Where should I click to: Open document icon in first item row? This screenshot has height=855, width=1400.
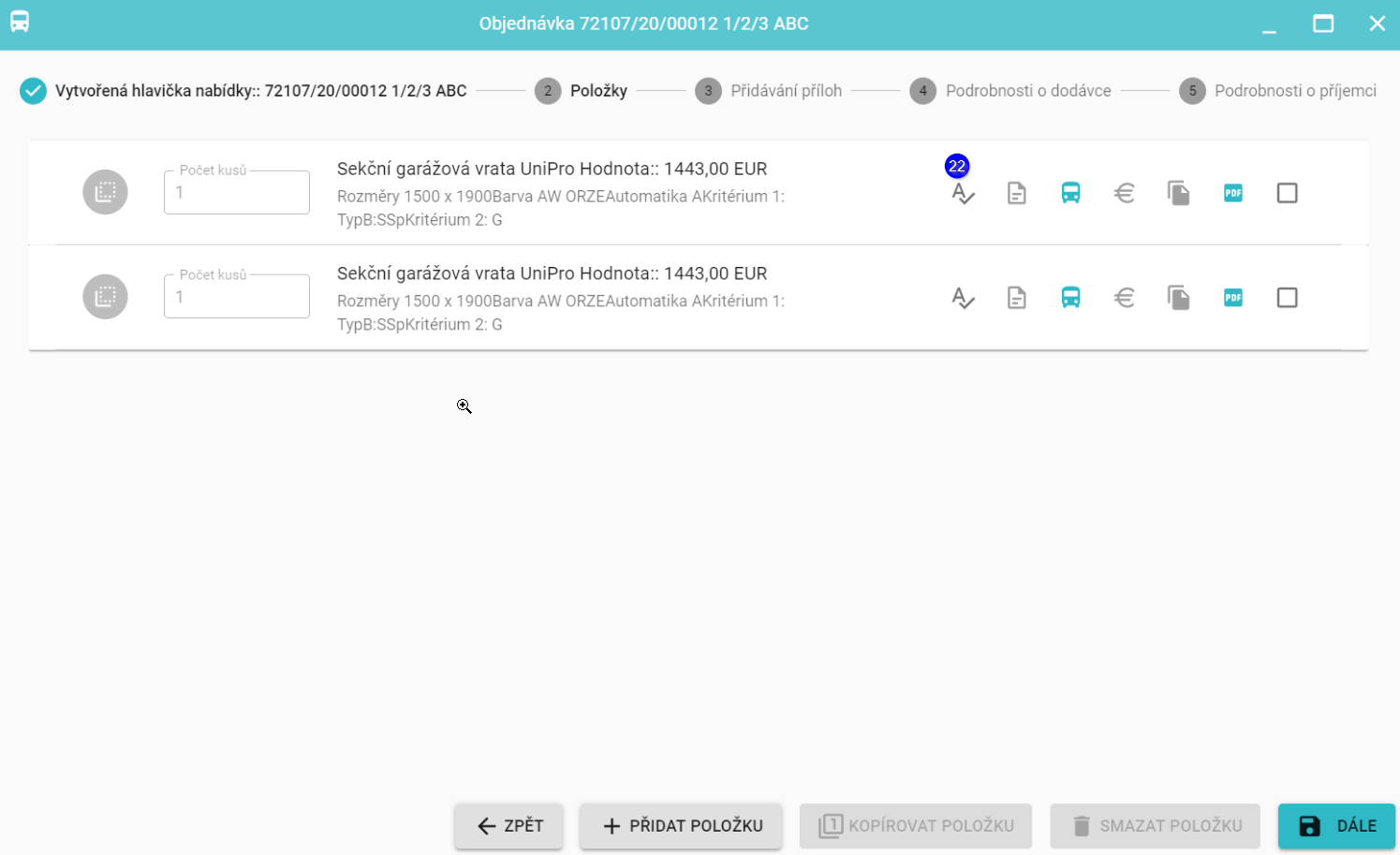1016,193
